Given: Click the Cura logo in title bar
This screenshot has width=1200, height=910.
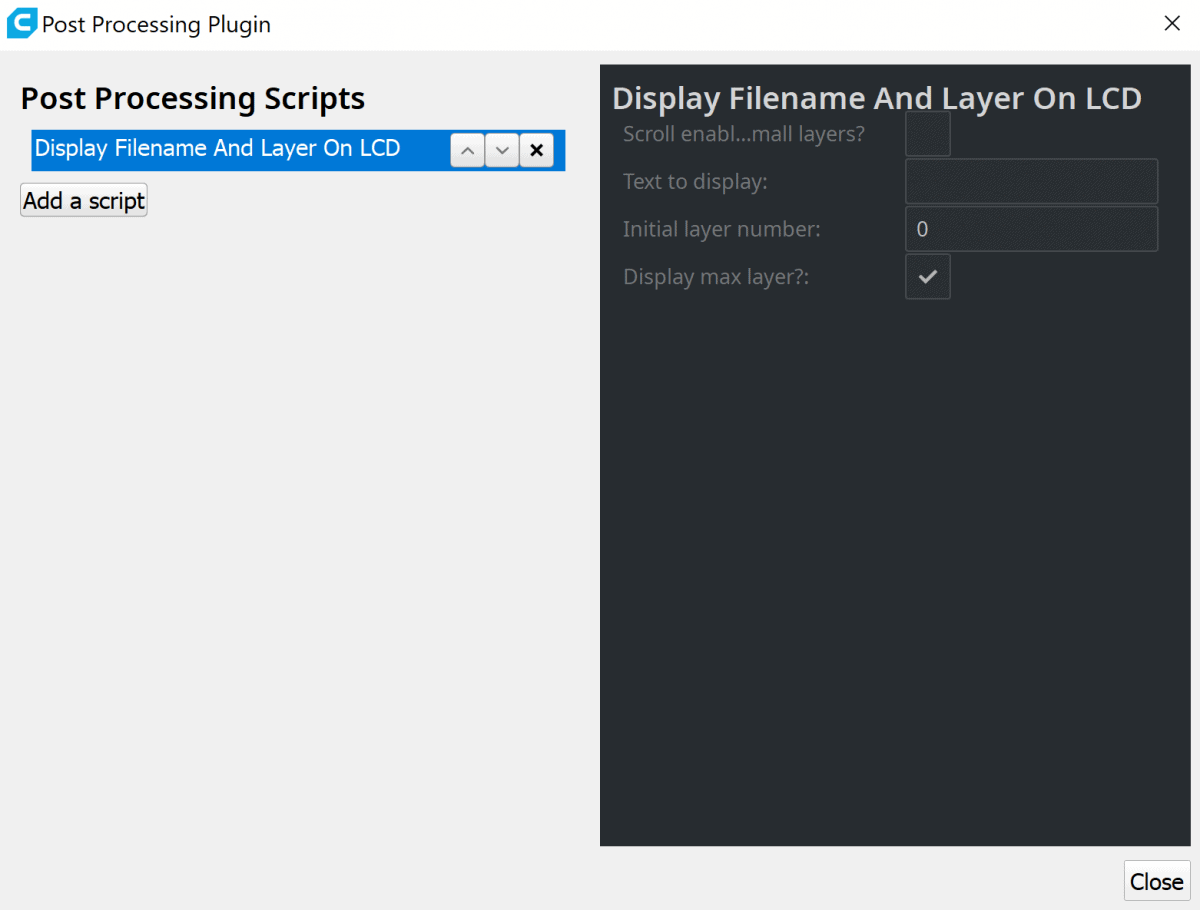Looking at the screenshot, I should 21,24.
